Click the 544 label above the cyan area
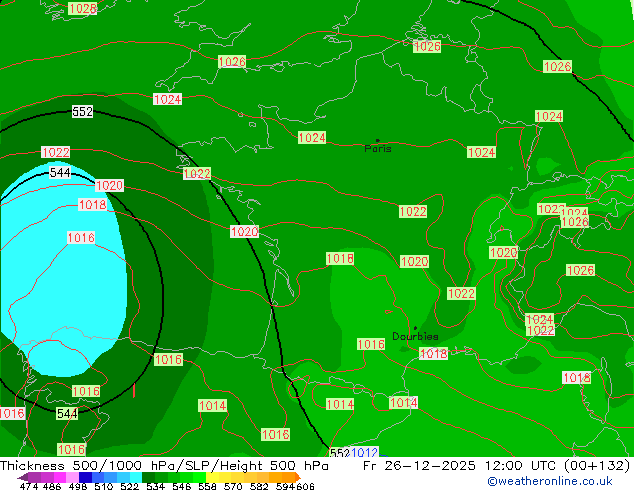634x490 pixels. [60, 173]
